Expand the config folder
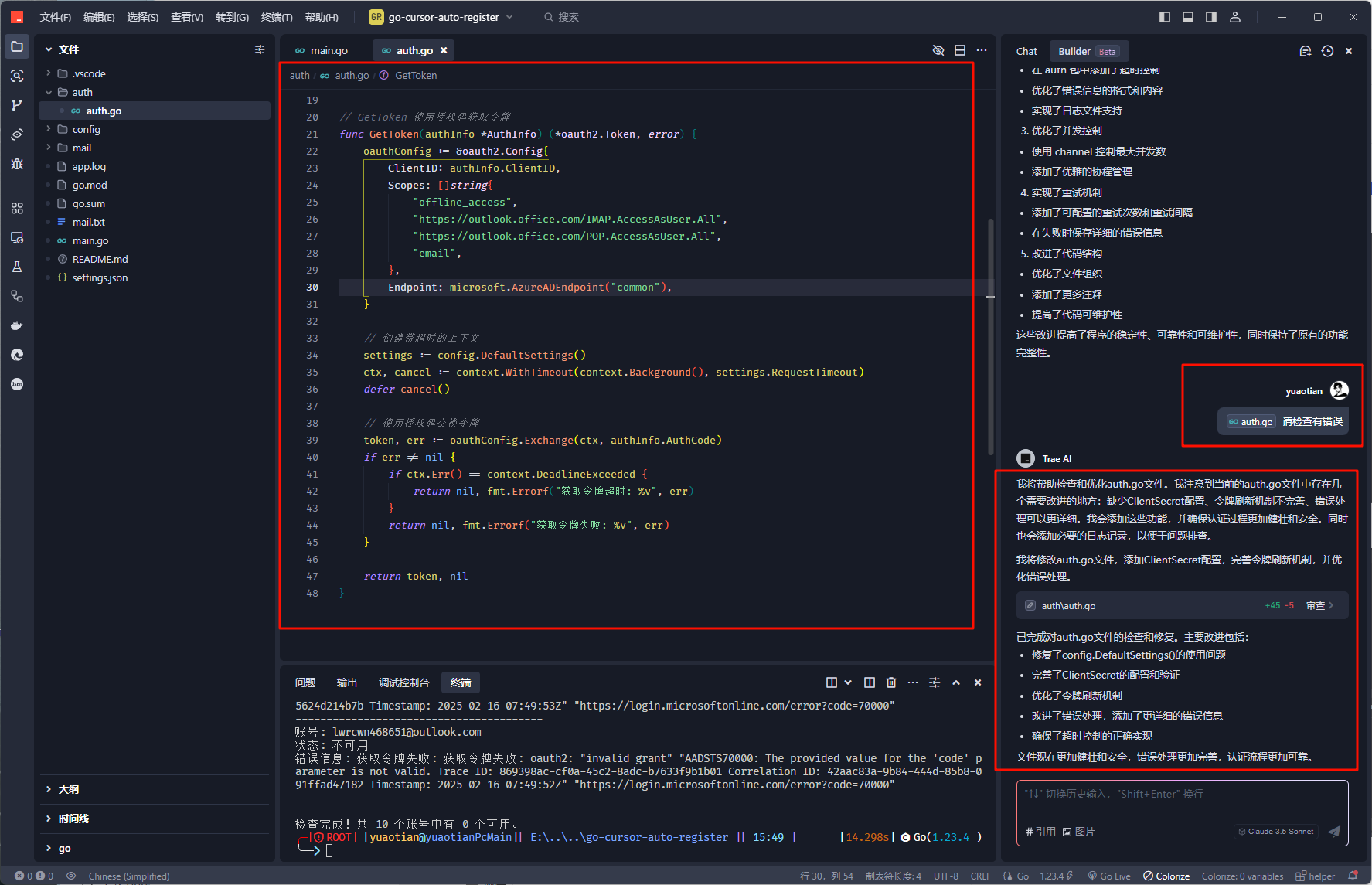Image resolution: width=1372 pixels, height=885 pixels. coord(49,129)
